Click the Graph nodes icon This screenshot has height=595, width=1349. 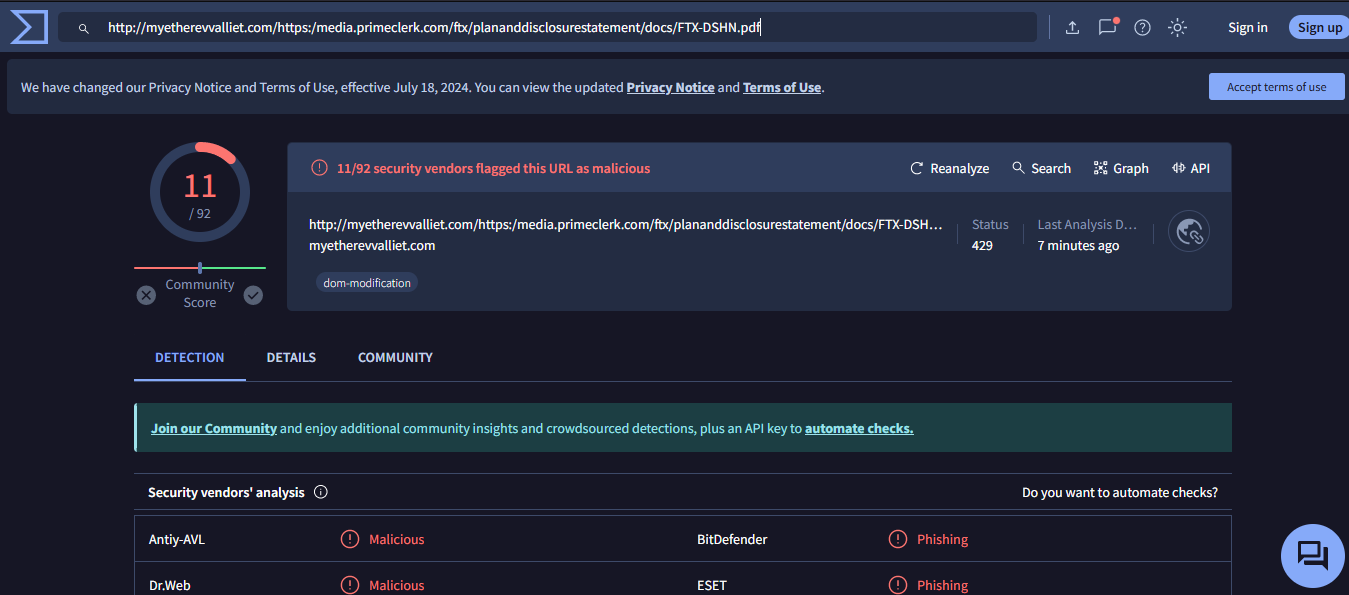(x=1100, y=168)
